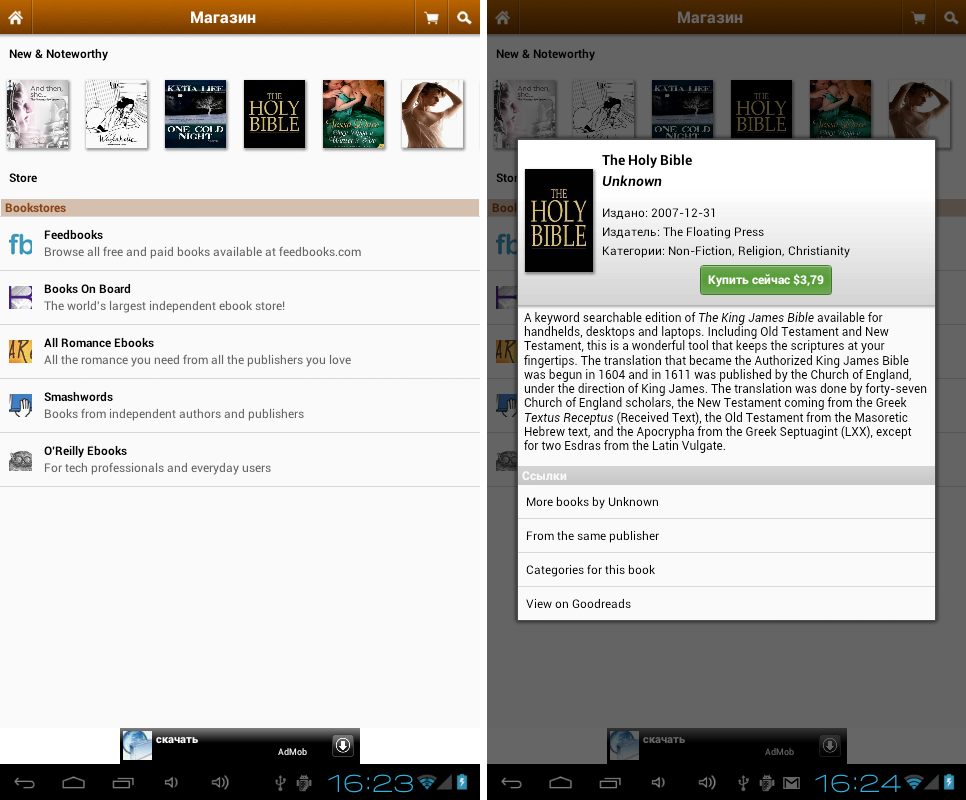The height and width of the screenshot is (800, 966).
Task: Click the Feedbooks fb logo icon
Action: (x=20, y=244)
